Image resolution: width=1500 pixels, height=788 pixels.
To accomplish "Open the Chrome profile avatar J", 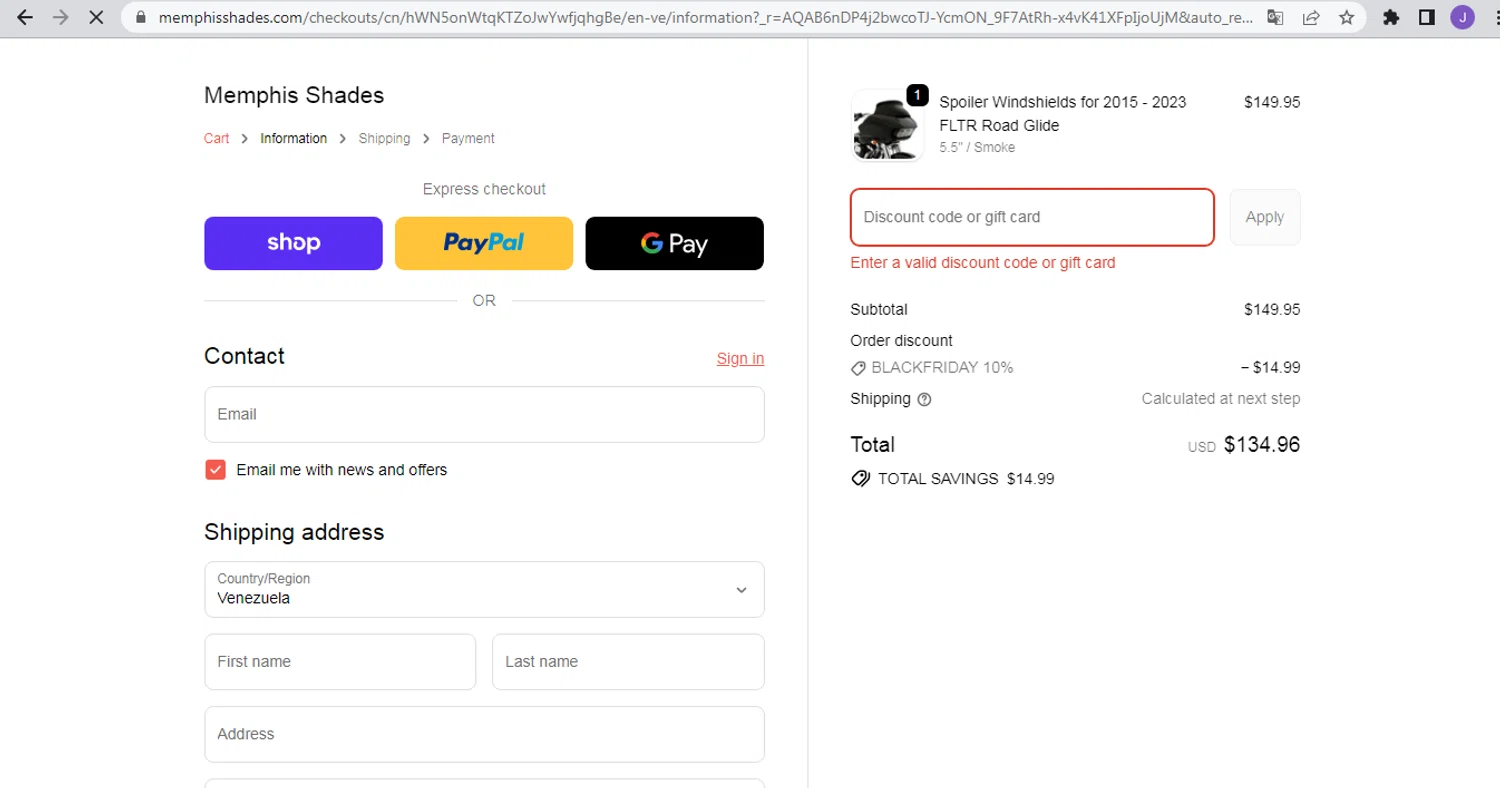I will [1462, 17].
